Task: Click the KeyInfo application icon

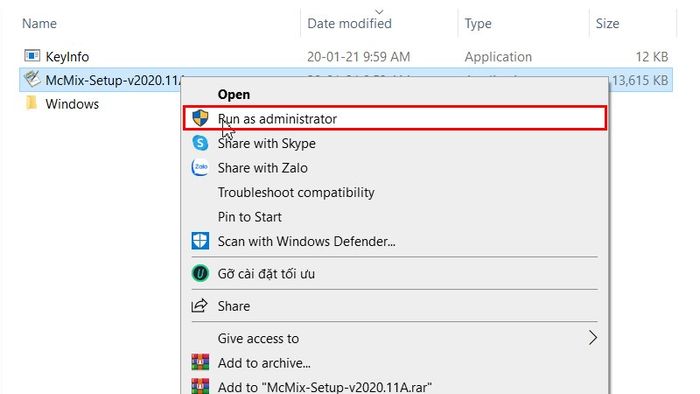Action: point(32,55)
